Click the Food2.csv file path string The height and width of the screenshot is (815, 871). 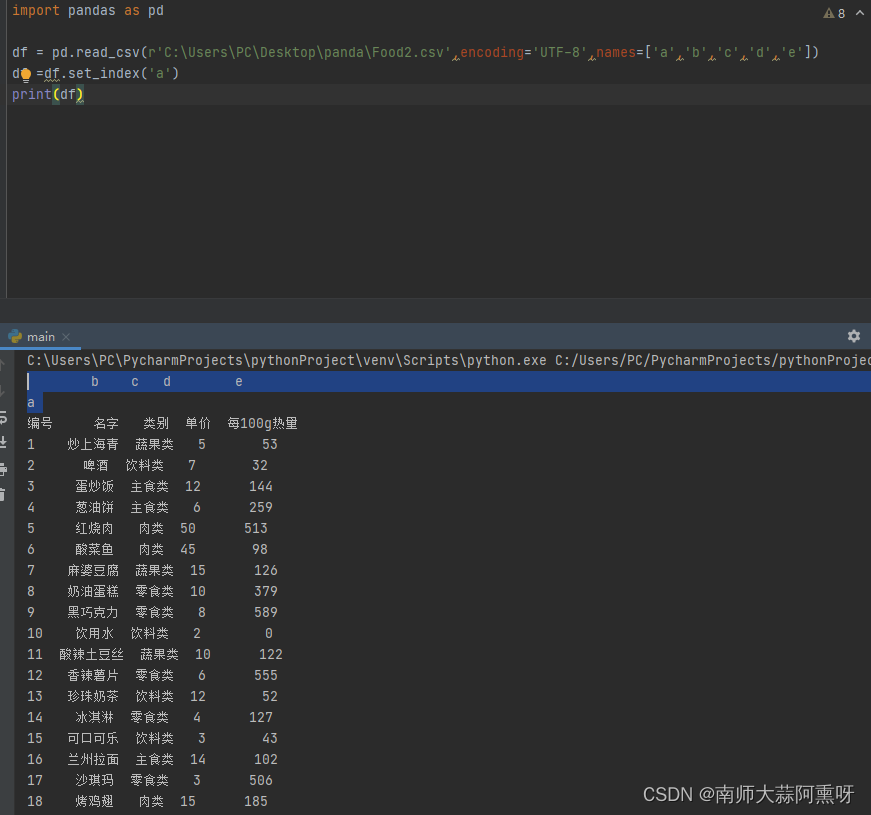(299, 53)
